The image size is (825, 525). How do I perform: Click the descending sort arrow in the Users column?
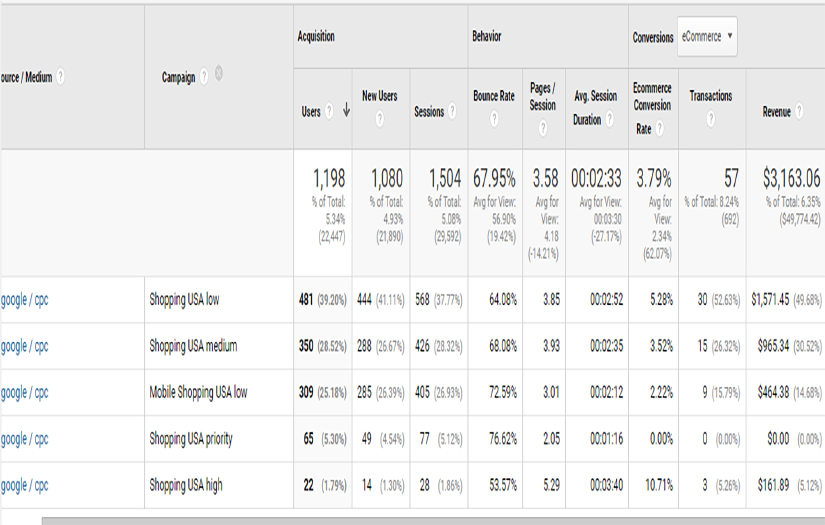pyautogui.click(x=346, y=112)
